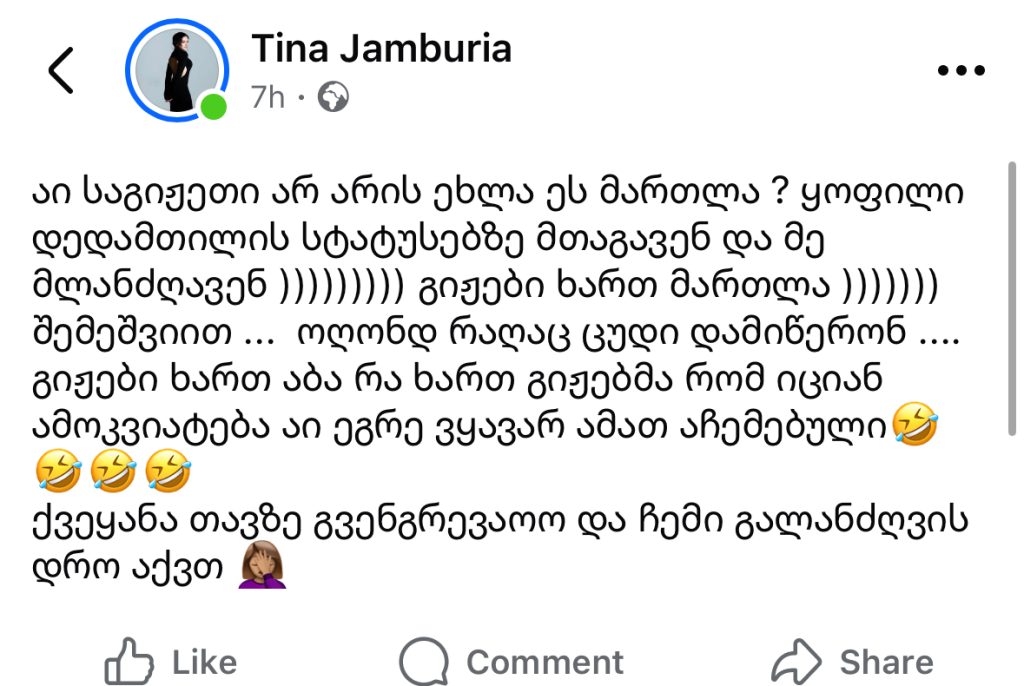This screenshot has height=686, width=1024.
Task: Click the facepalm emoji ending the post
Action: pyautogui.click(x=263, y=568)
